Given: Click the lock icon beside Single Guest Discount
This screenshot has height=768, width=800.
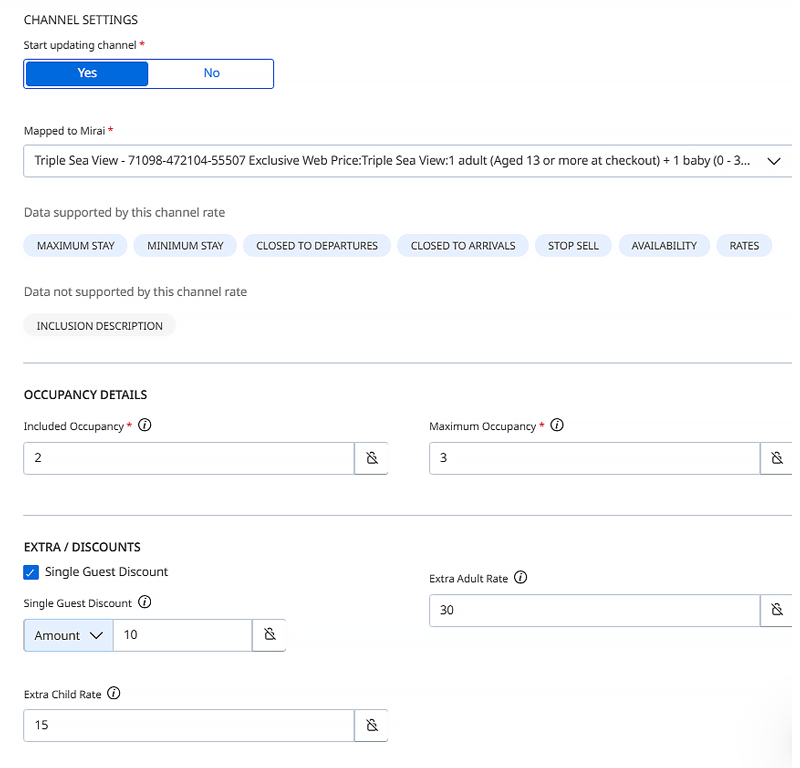Looking at the screenshot, I should [269, 635].
